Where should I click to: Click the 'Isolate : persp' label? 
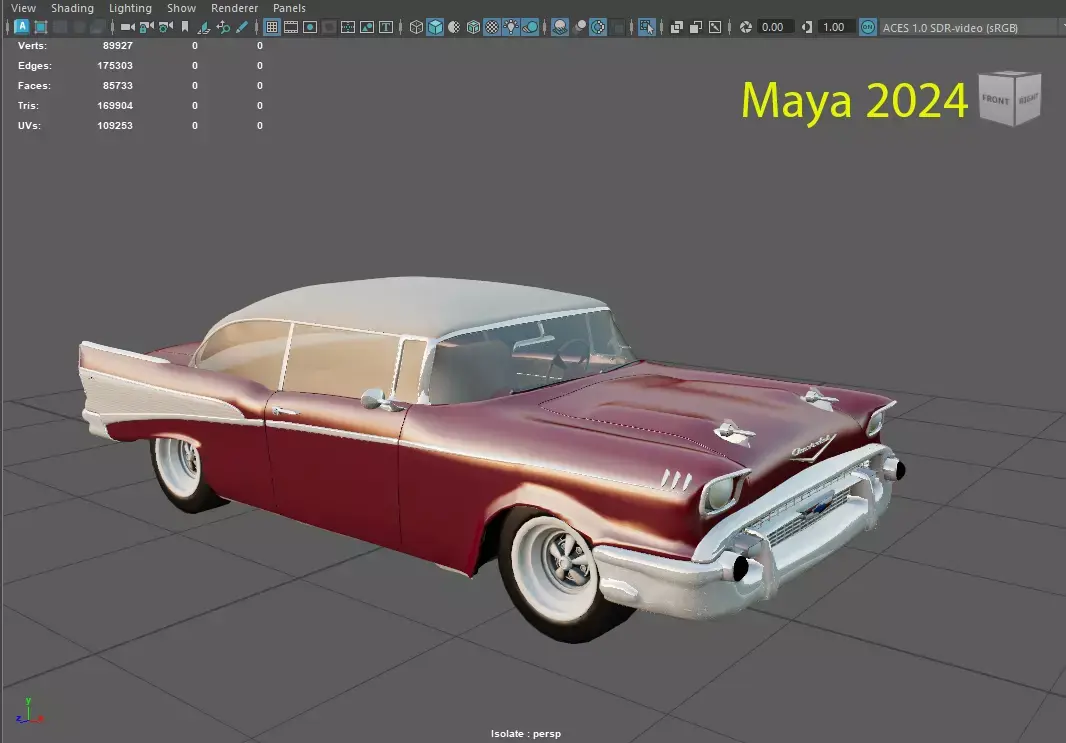click(x=526, y=733)
